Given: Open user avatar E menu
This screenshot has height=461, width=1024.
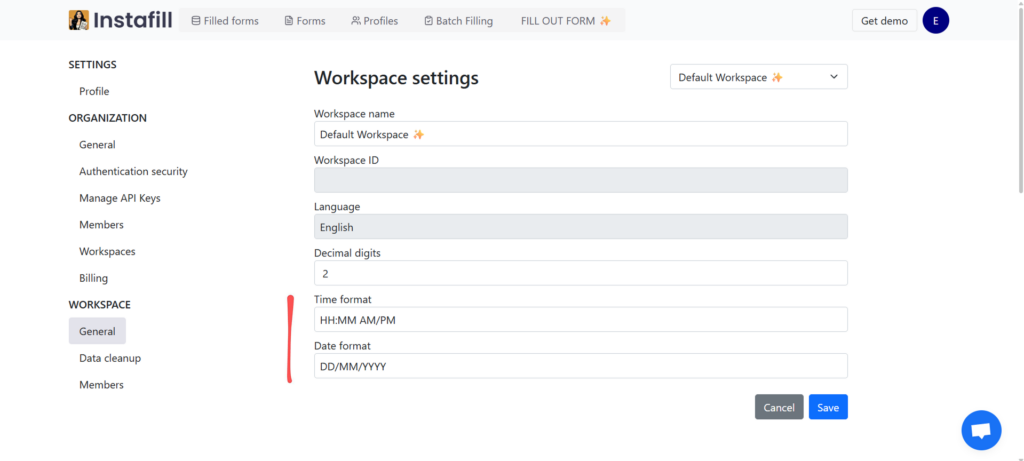Looking at the screenshot, I should 935,20.
